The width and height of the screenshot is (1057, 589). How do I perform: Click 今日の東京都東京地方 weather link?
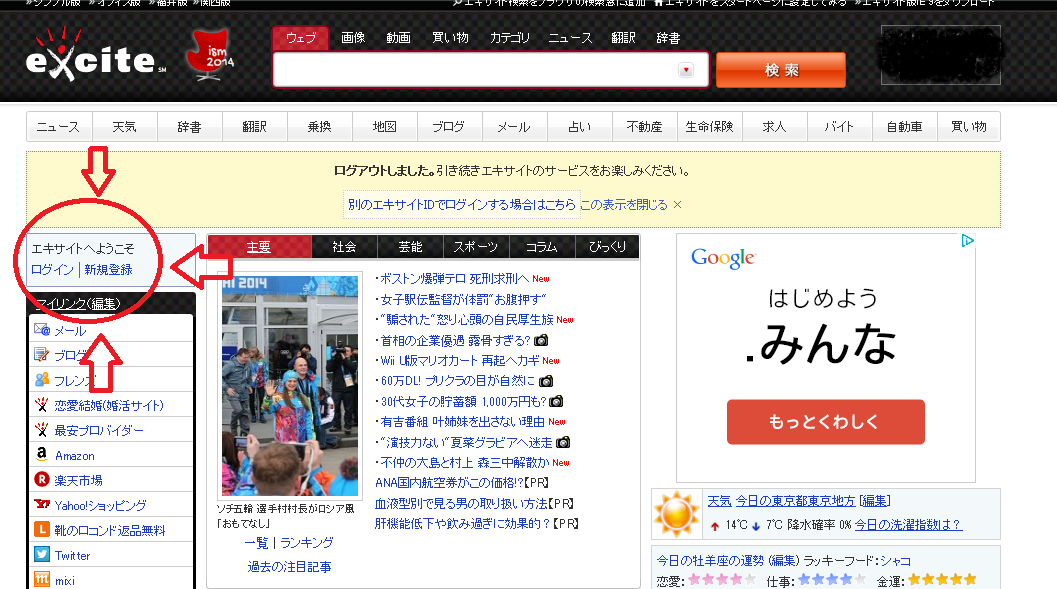(x=795, y=501)
